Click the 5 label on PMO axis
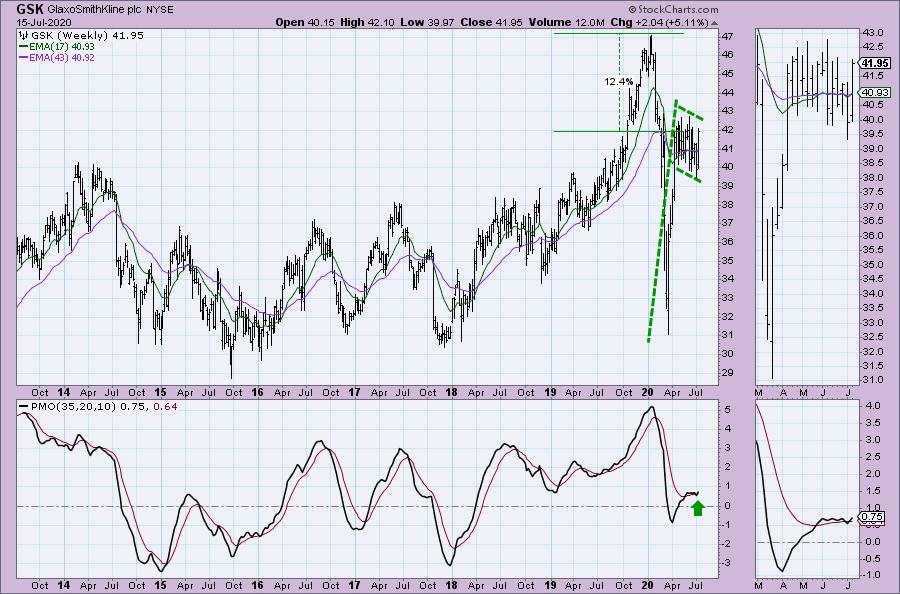This screenshot has height=594, width=900. 727,410
